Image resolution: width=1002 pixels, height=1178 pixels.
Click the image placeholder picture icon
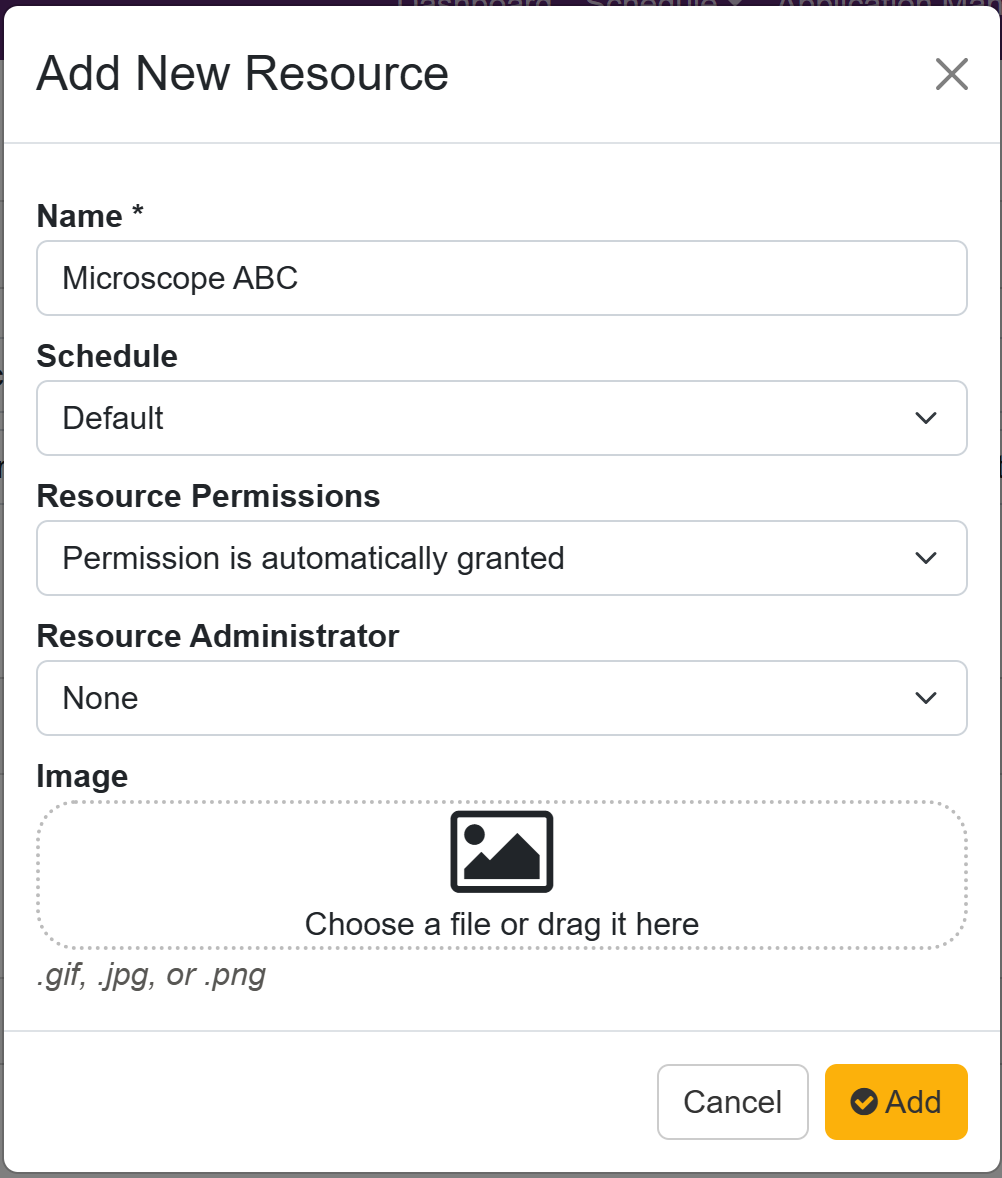[501, 851]
